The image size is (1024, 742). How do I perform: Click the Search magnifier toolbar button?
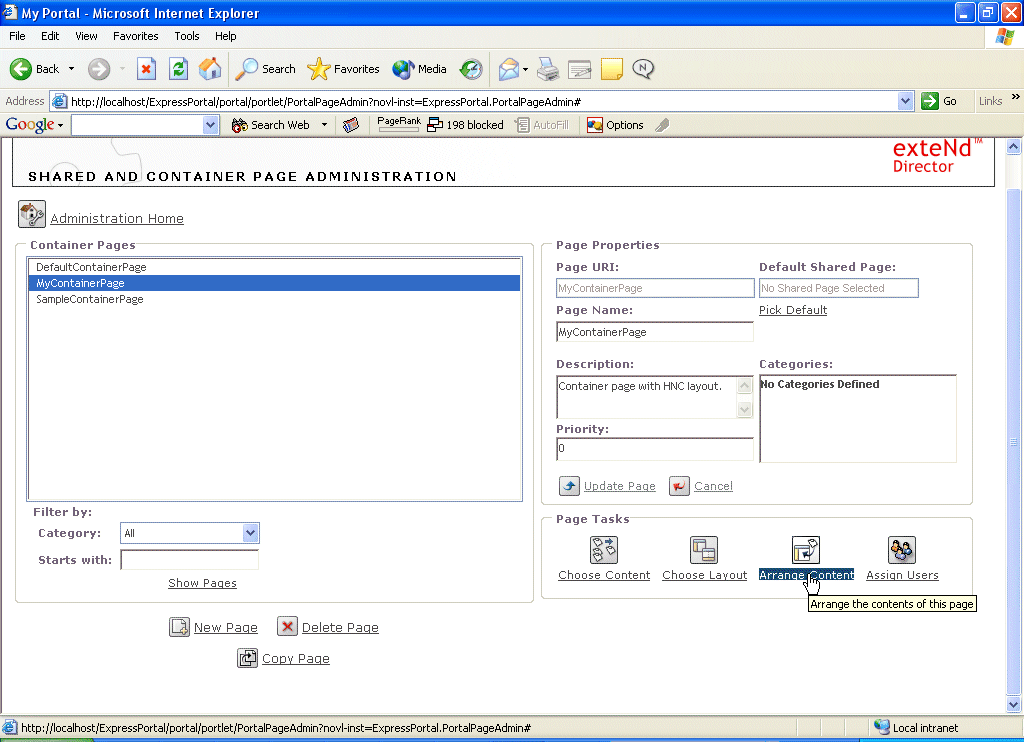266,69
